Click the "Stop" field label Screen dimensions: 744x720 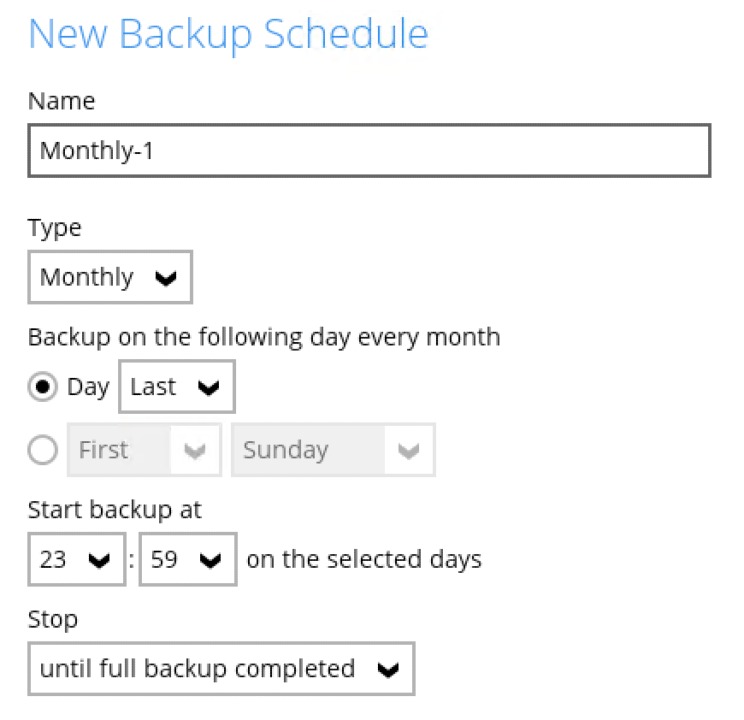(53, 620)
